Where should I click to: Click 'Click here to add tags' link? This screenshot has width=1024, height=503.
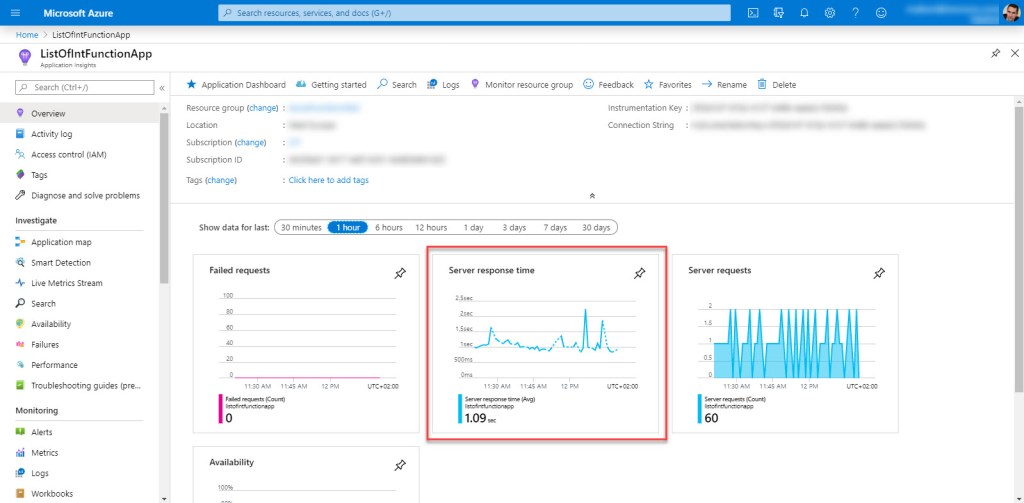point(328,180)
